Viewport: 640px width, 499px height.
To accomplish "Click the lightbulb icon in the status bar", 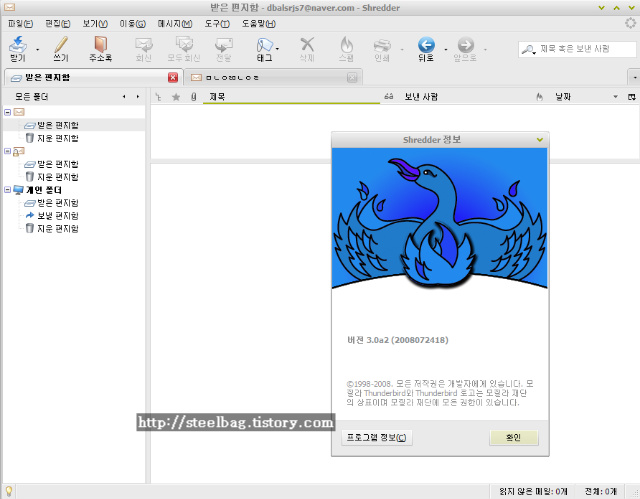I will (9, 491).
